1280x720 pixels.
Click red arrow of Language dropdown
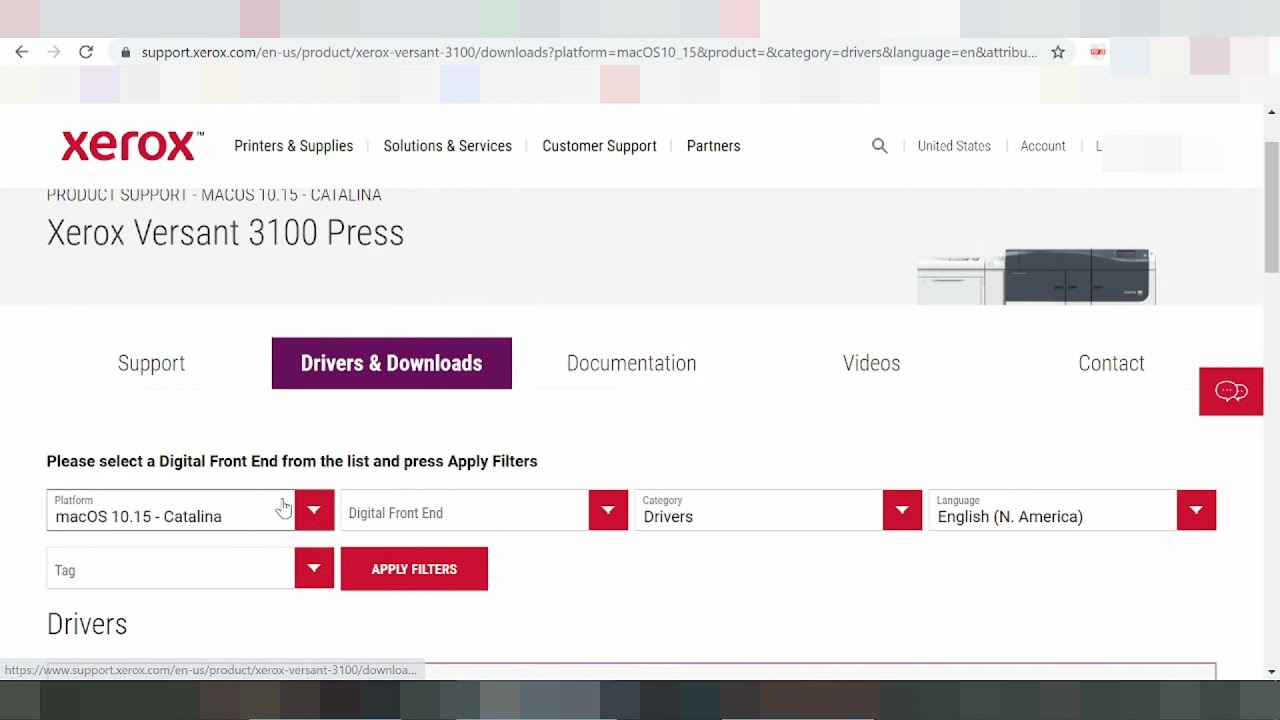[x=1196, y=510]
